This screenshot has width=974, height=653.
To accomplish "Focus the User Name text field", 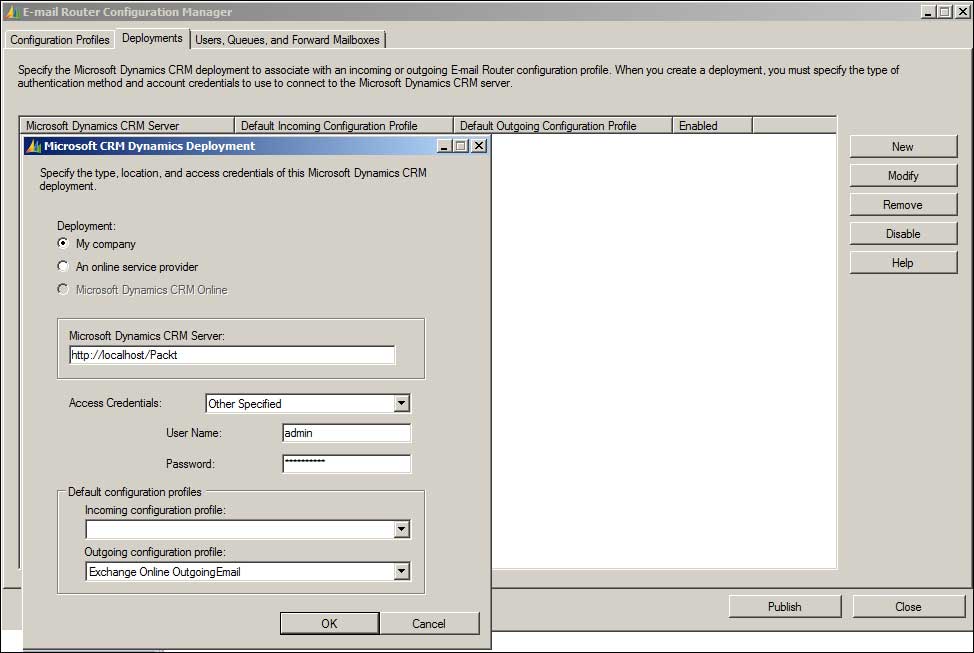I will click(346, 433).
